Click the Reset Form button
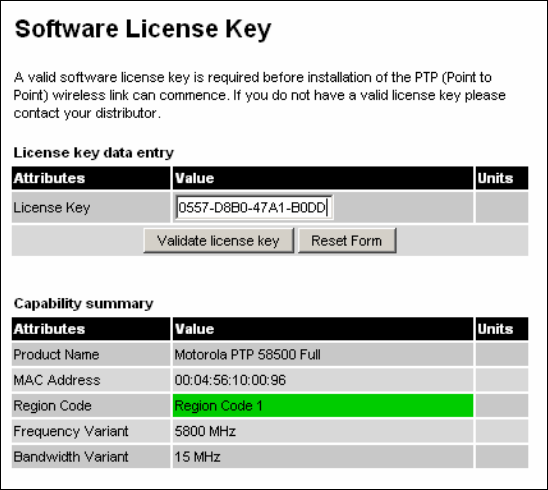Image resolution: width=548 pixels, height=490 pixels. 347,240
